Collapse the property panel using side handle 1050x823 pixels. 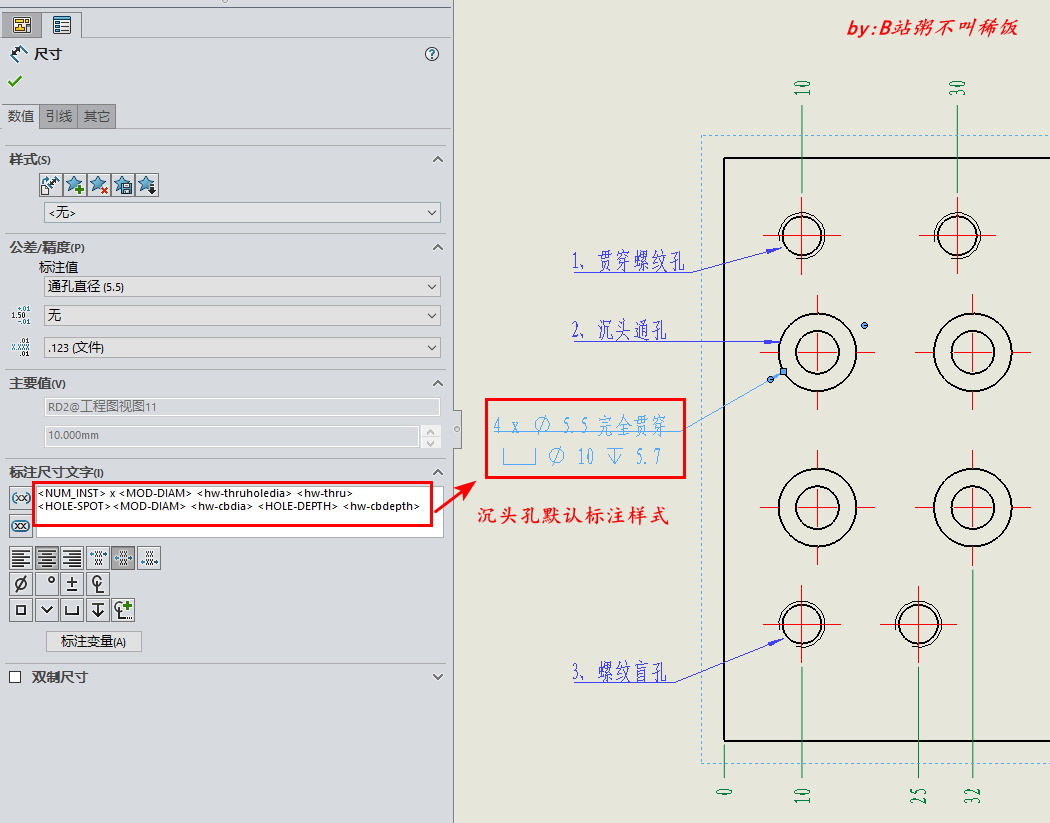pyautogui.click(x=457, y=429)
